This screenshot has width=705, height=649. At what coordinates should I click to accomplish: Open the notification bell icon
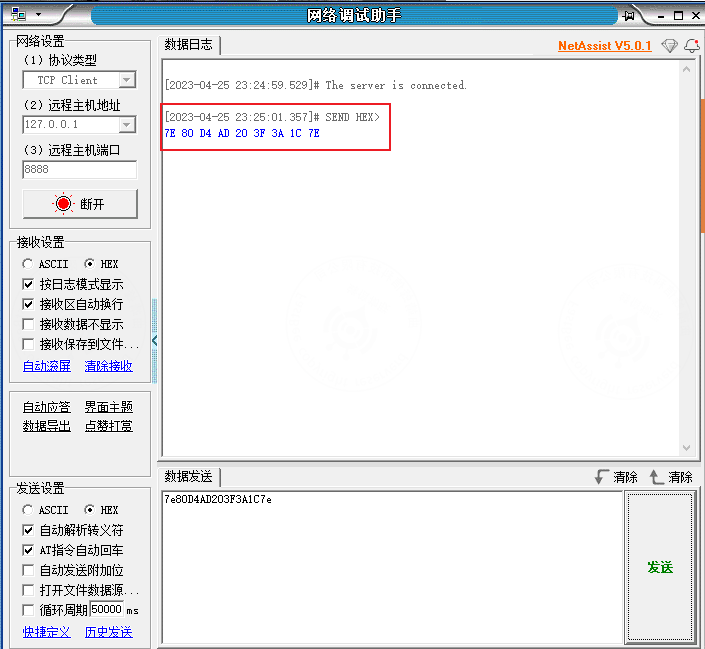click(x=692, y=45)
